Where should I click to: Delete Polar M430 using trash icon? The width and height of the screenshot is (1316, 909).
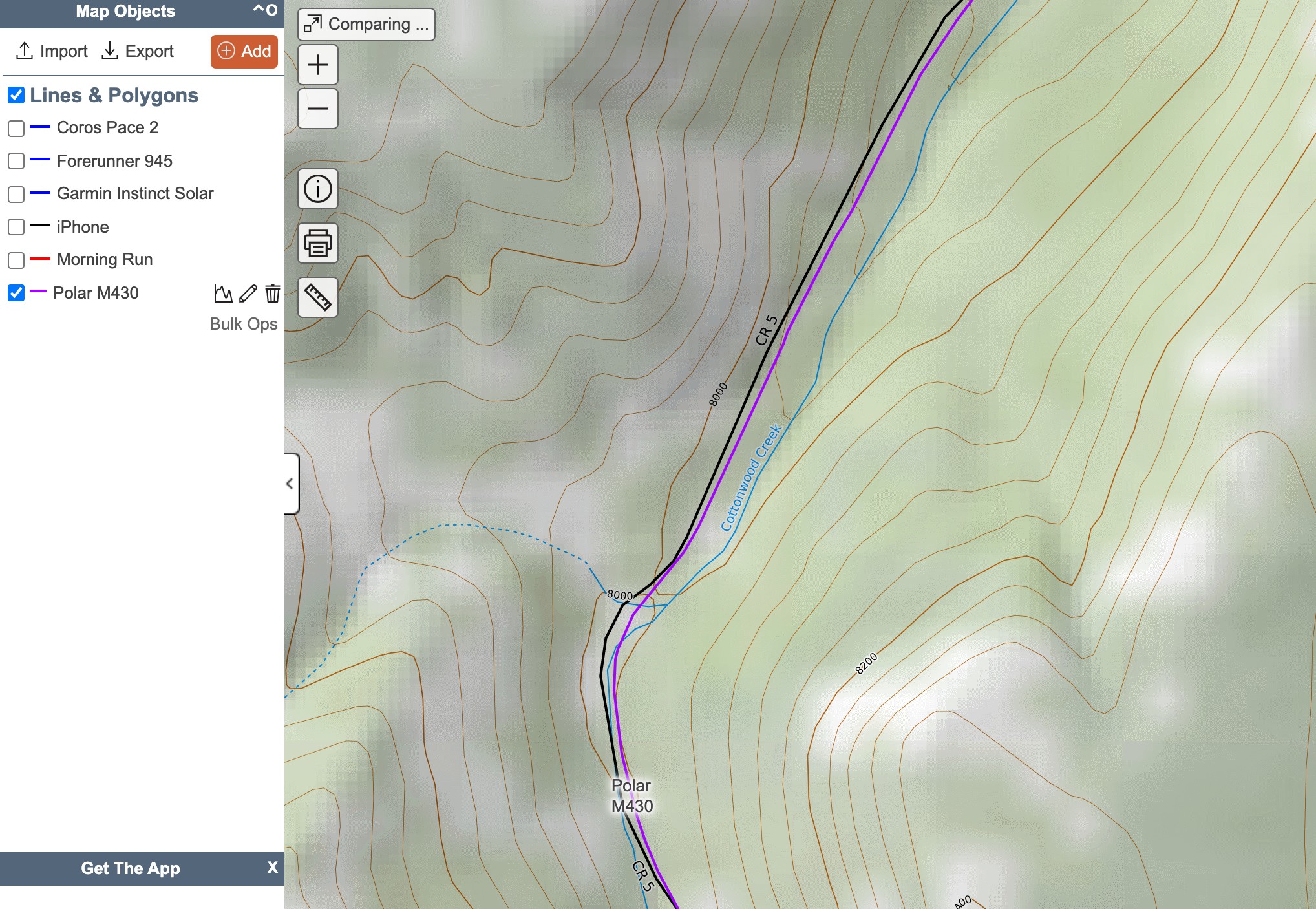pyautogui.click(x=273, y=294)
